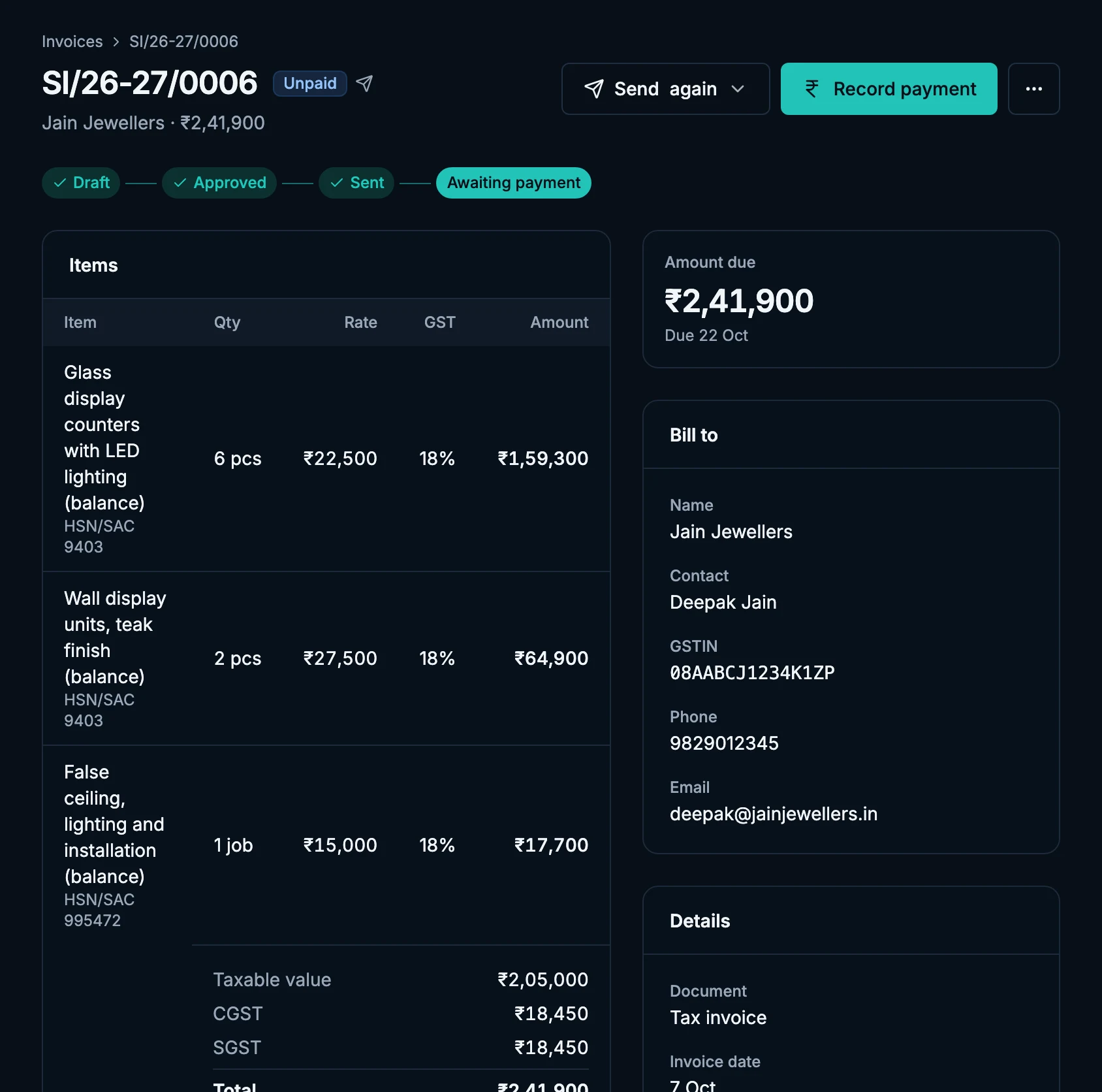This screenshot has width=1102, height=1092.
Task: Select the Draft stage pill
Action: [x=81, y=183]
